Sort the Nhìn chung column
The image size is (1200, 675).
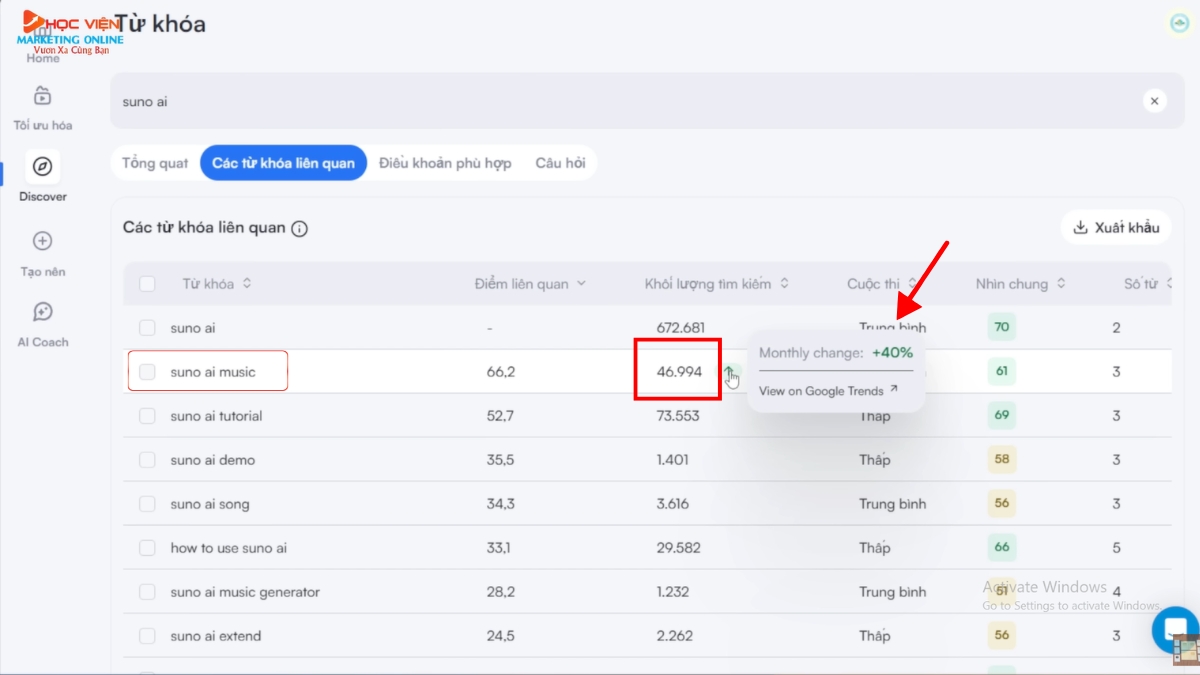coord(1020,284)
